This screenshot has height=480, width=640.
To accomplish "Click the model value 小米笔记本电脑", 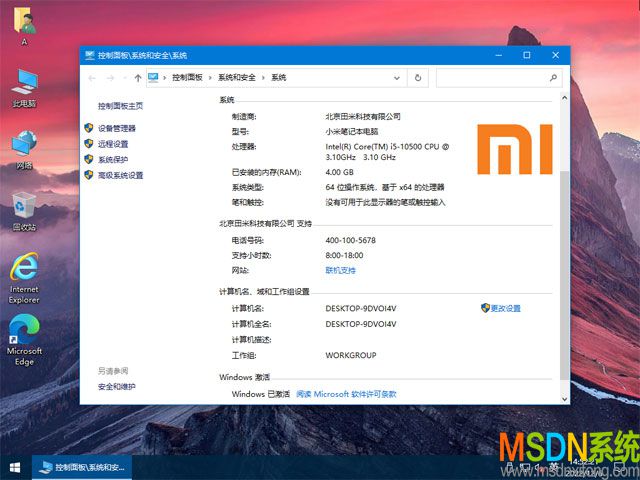I will tap(352, 131).
